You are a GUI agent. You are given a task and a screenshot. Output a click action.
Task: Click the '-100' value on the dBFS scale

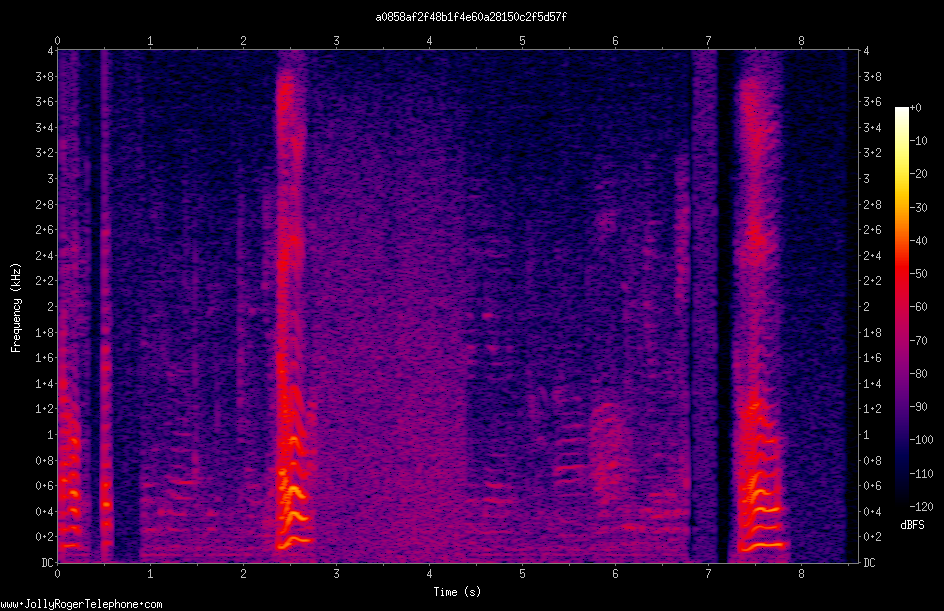[921, 440]
